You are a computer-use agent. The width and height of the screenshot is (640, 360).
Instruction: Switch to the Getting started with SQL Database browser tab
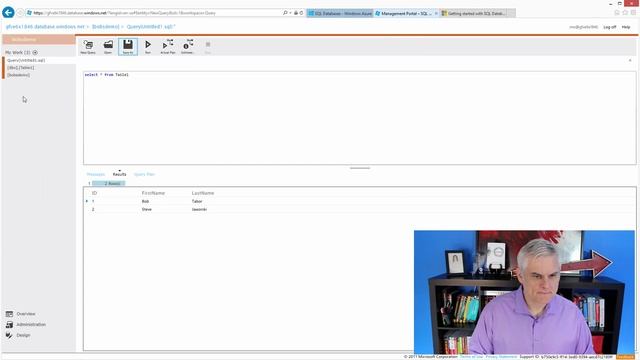point(478,13)
